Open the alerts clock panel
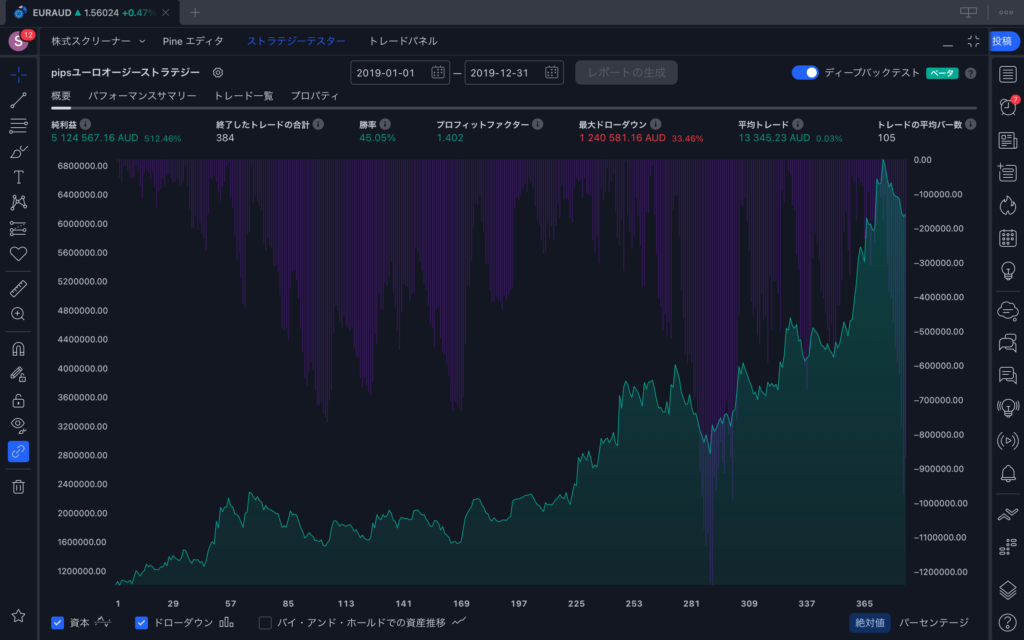The image size is (1024, 640). 1008,106
